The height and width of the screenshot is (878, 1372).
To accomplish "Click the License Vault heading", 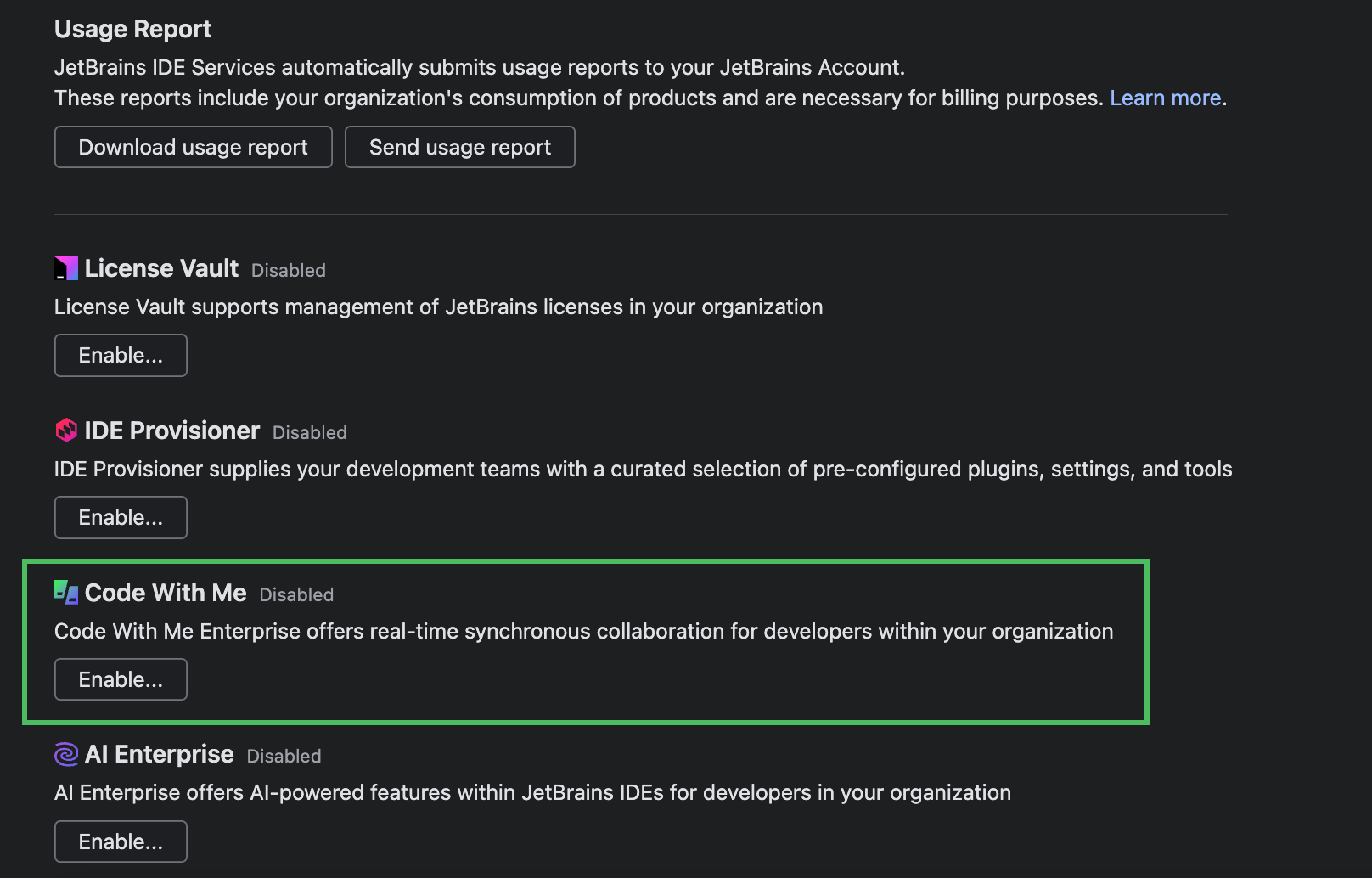I will (161, 267).
